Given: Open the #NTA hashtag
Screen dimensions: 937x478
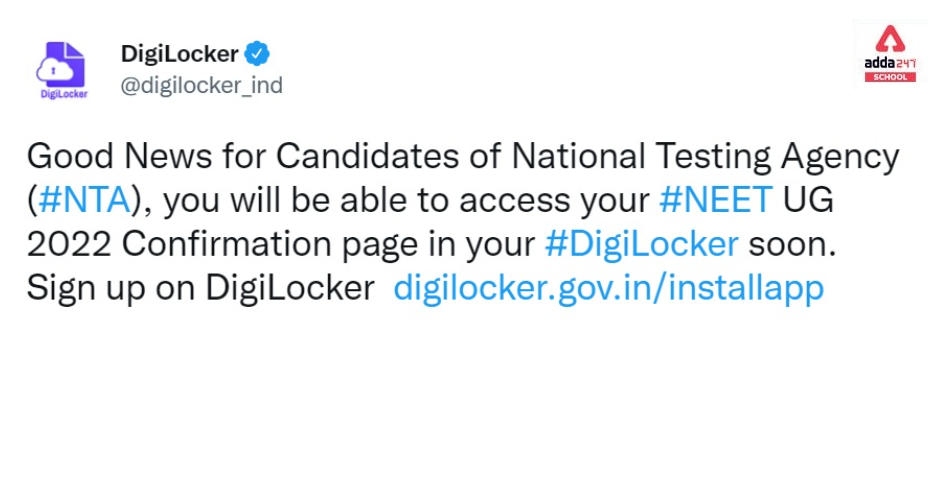Looking at the screenshot, I should pyautogui.click(x=84, y=200).
